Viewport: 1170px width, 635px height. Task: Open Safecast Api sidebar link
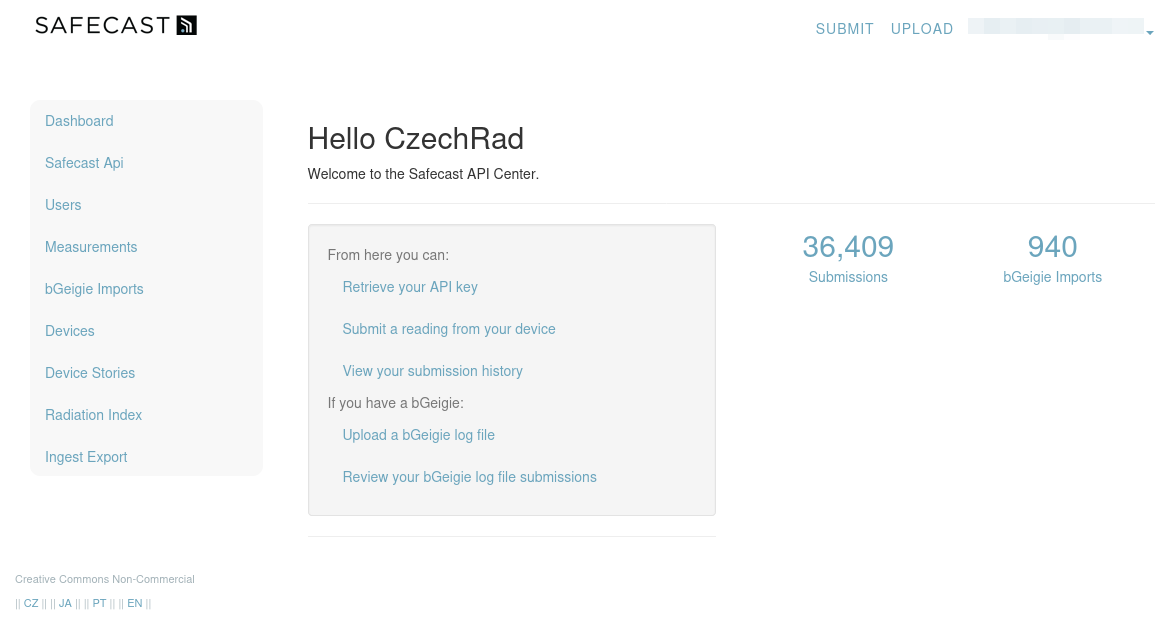[84, 163]
